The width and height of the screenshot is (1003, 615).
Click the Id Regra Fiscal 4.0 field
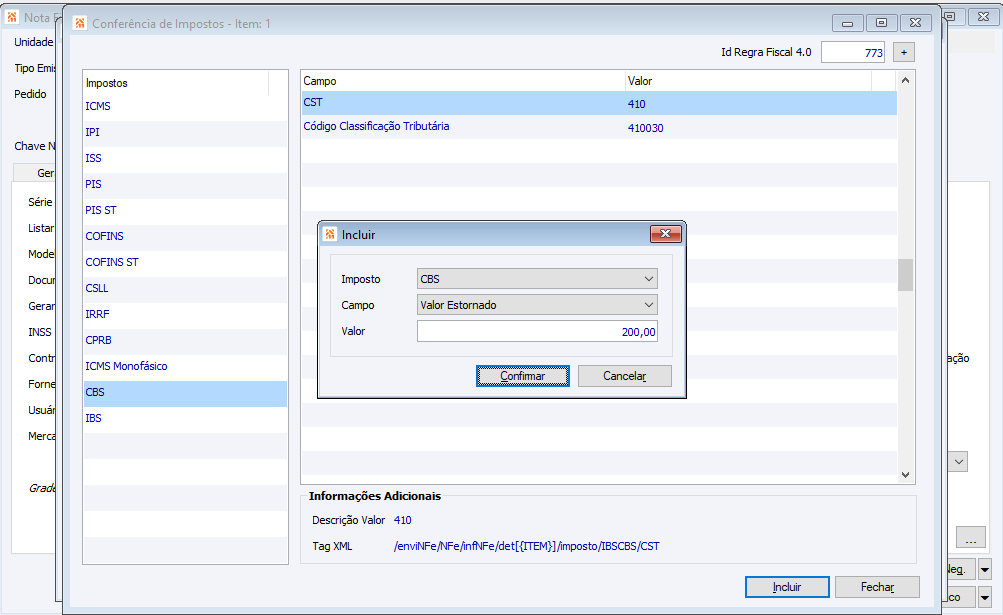[853, 52]
